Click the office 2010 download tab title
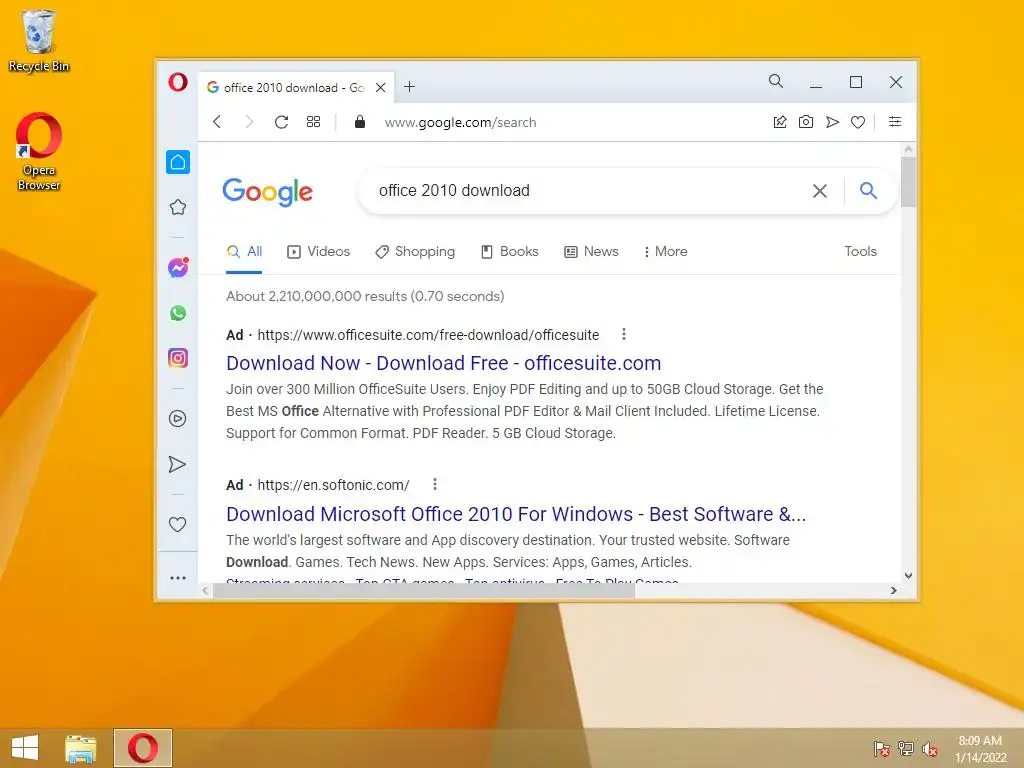1024x768 pixels. 294,88
